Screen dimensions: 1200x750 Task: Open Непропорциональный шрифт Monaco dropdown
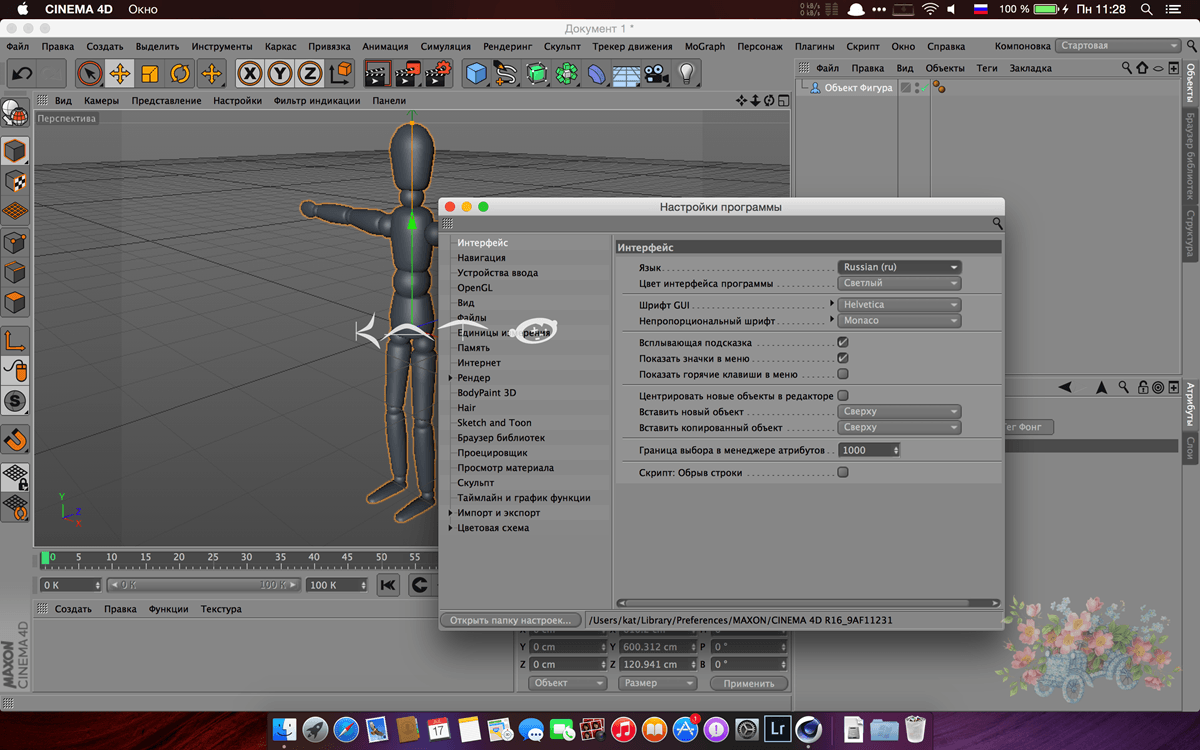tap(900, 320)
